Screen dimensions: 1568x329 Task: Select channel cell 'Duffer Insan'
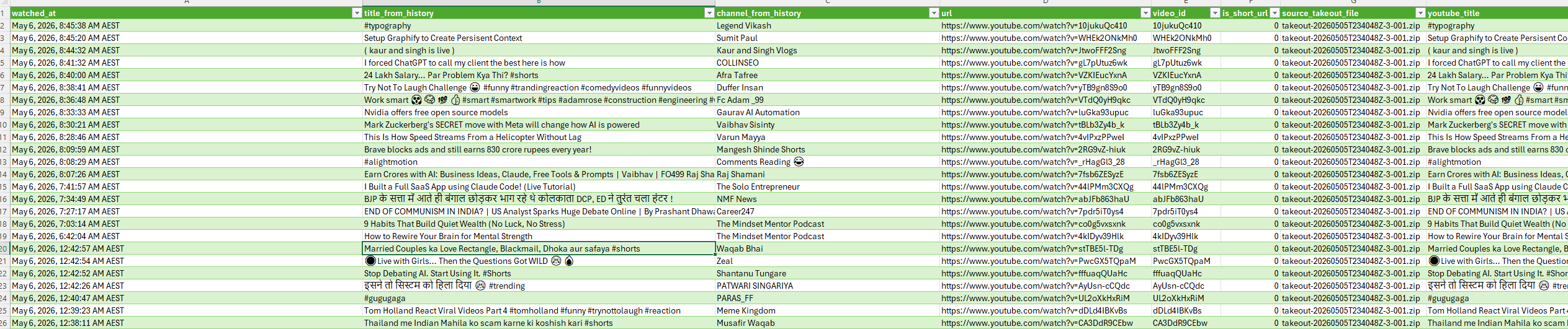coord(827,87)
